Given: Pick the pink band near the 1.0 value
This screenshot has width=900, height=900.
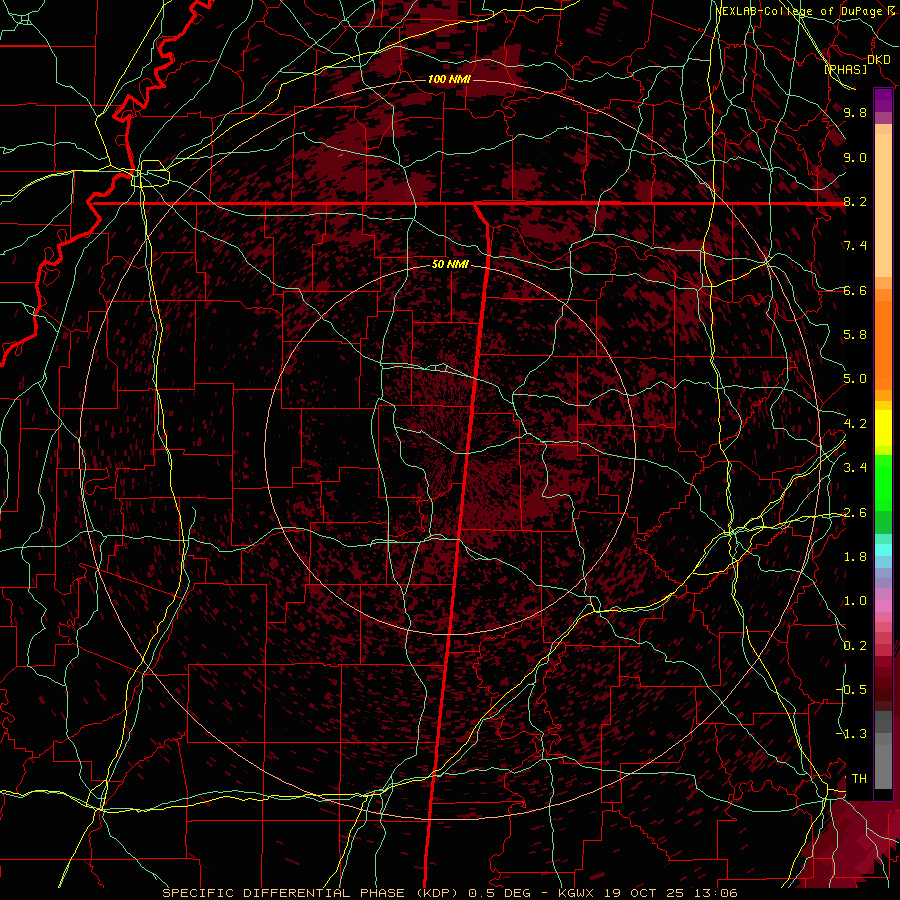Looking at the screenshot, I should [883, 606].
